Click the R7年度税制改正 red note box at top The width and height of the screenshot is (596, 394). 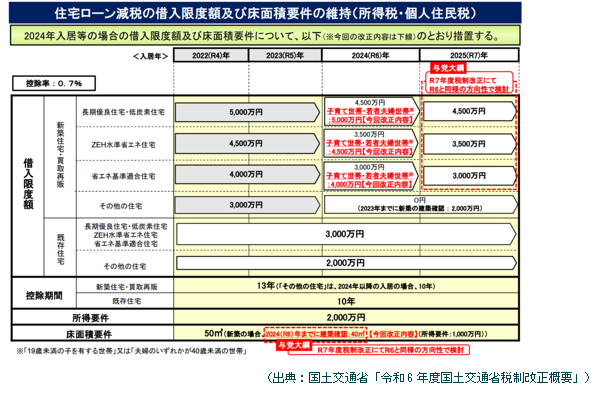469,84
